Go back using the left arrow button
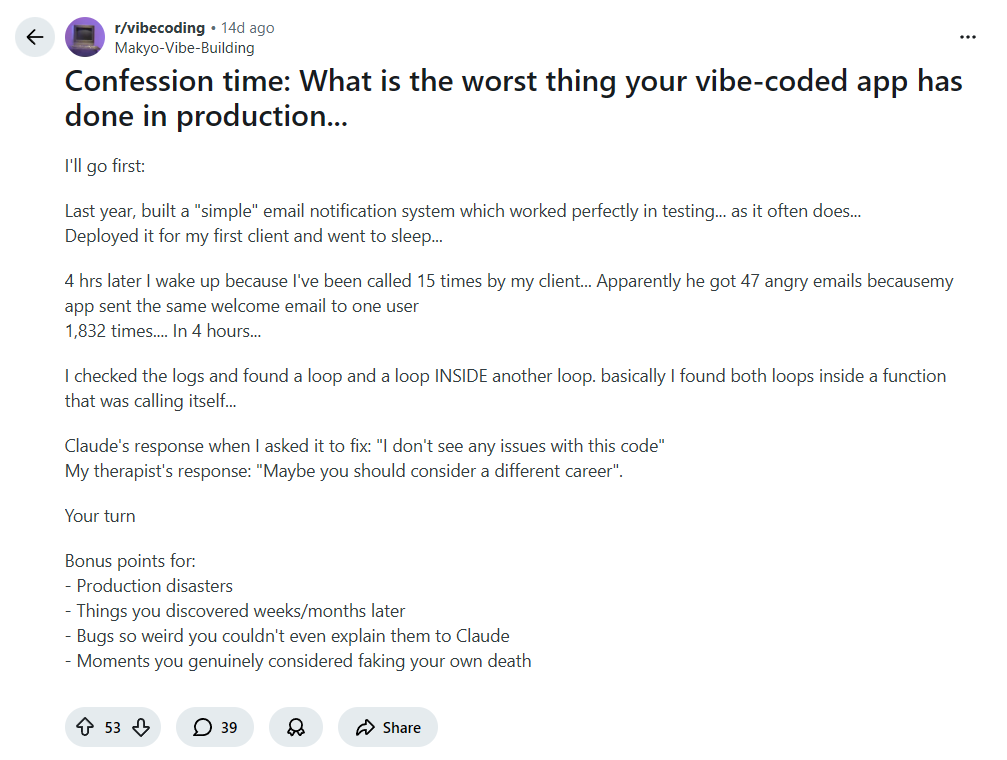 pyautogui.click(x=35, y=38)
